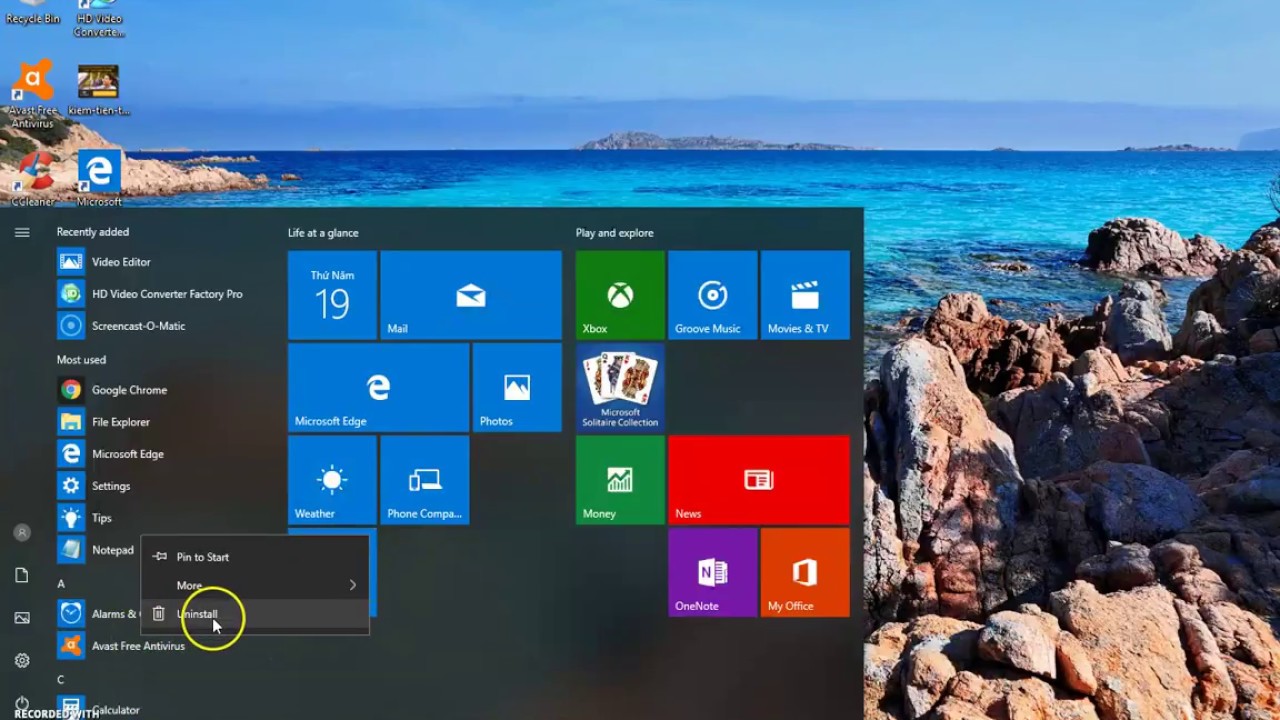Jump to letter C section header
The width and height of the screenshot is (1280, 720).
point(61,680)
